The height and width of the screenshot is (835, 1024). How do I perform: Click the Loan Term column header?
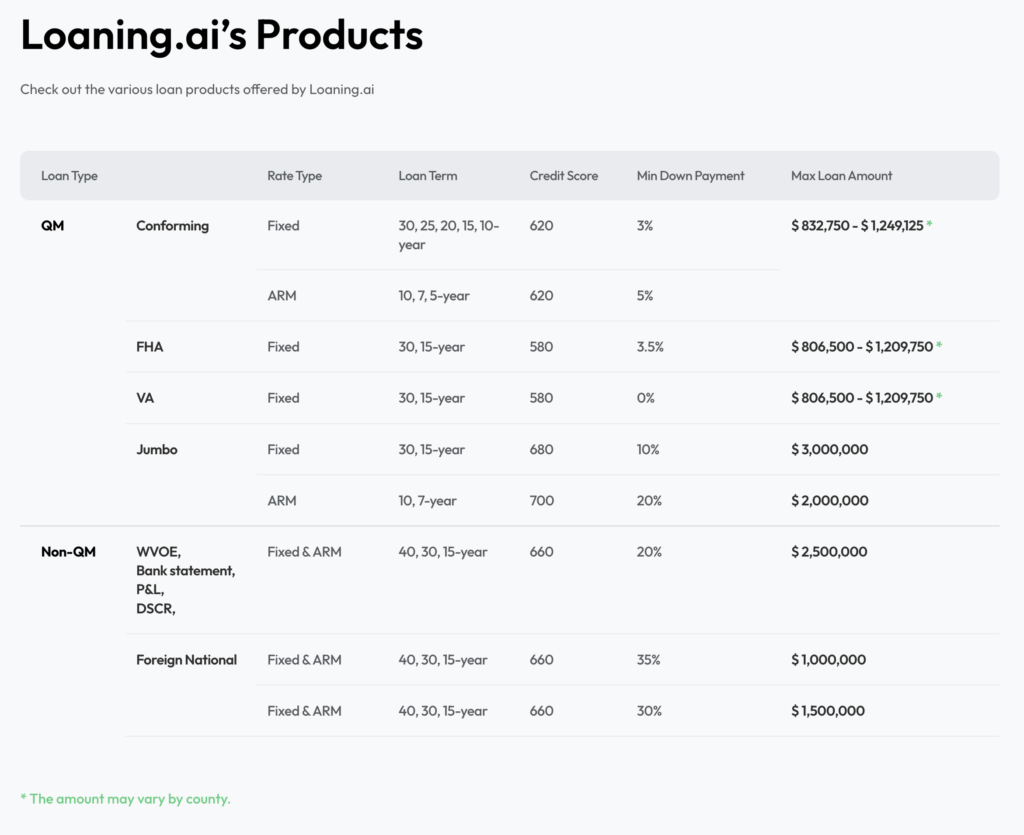pyautogui.click(x=427, y=176)
